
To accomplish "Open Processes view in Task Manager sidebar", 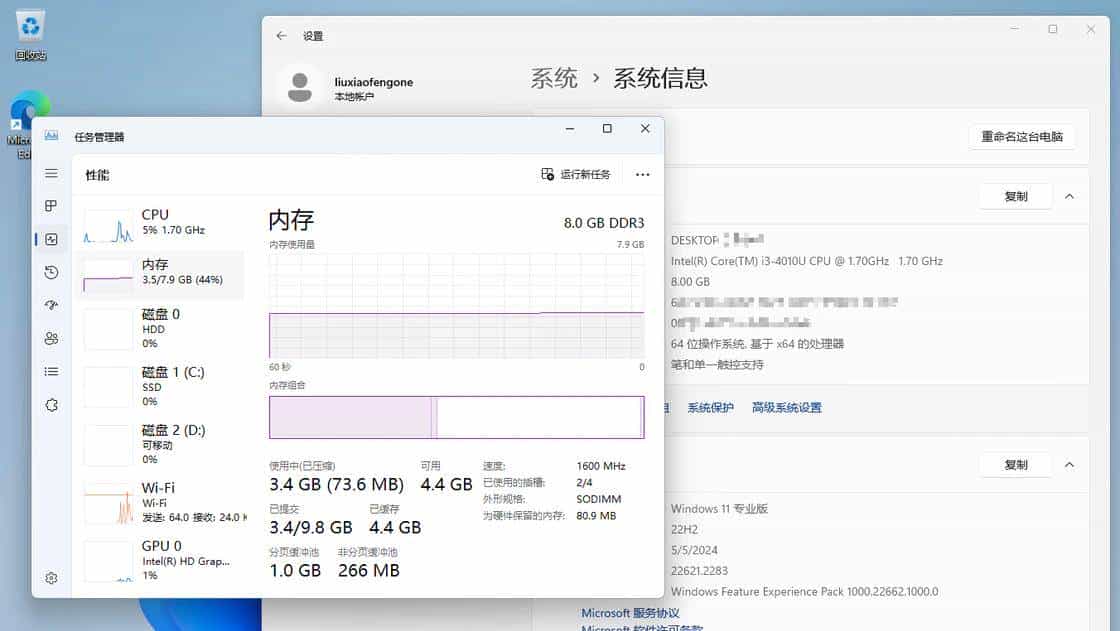I will (51, 206).
